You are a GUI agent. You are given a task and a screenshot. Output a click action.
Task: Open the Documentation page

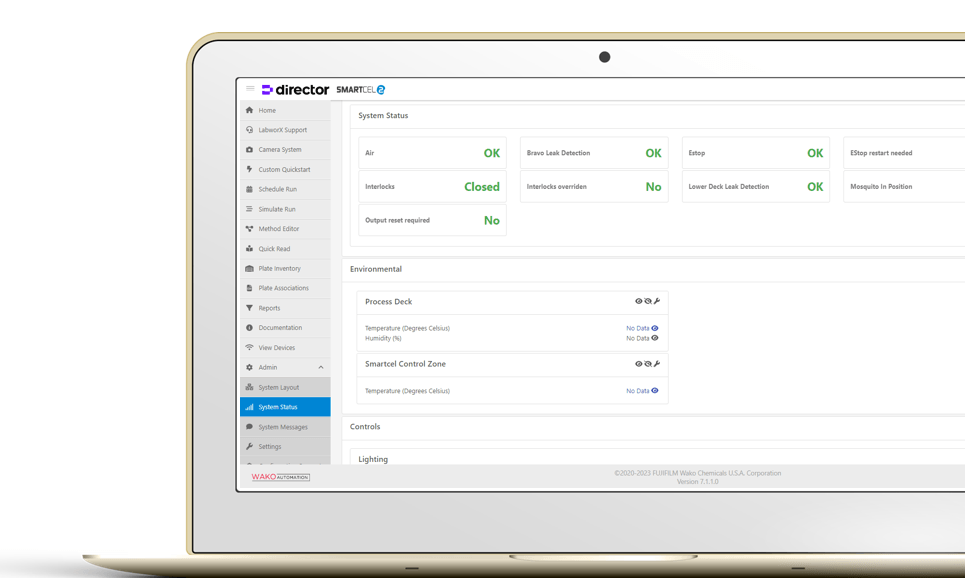[x=285, y=327]
